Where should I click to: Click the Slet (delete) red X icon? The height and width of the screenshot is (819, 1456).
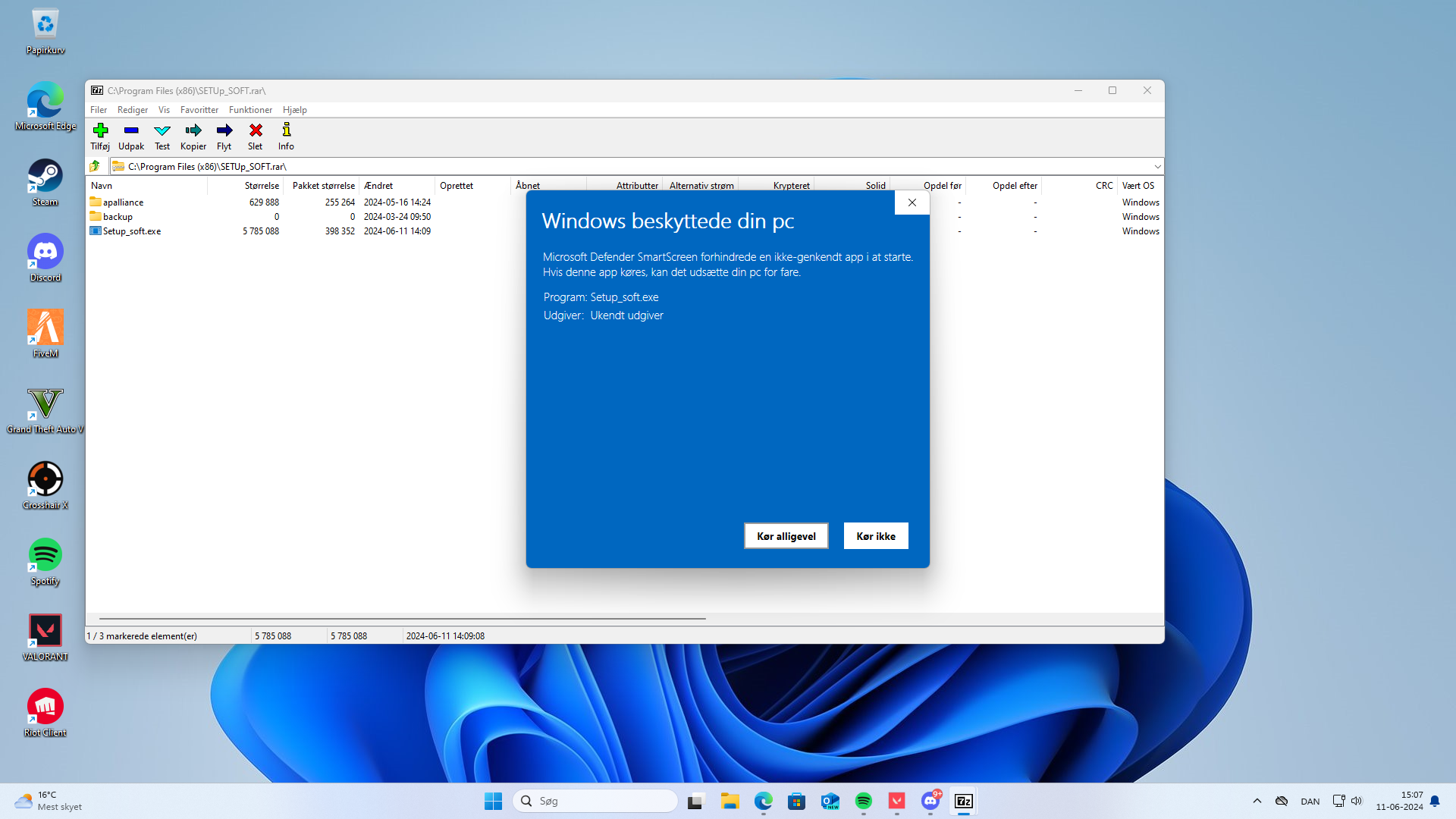[x=256, y=130]
